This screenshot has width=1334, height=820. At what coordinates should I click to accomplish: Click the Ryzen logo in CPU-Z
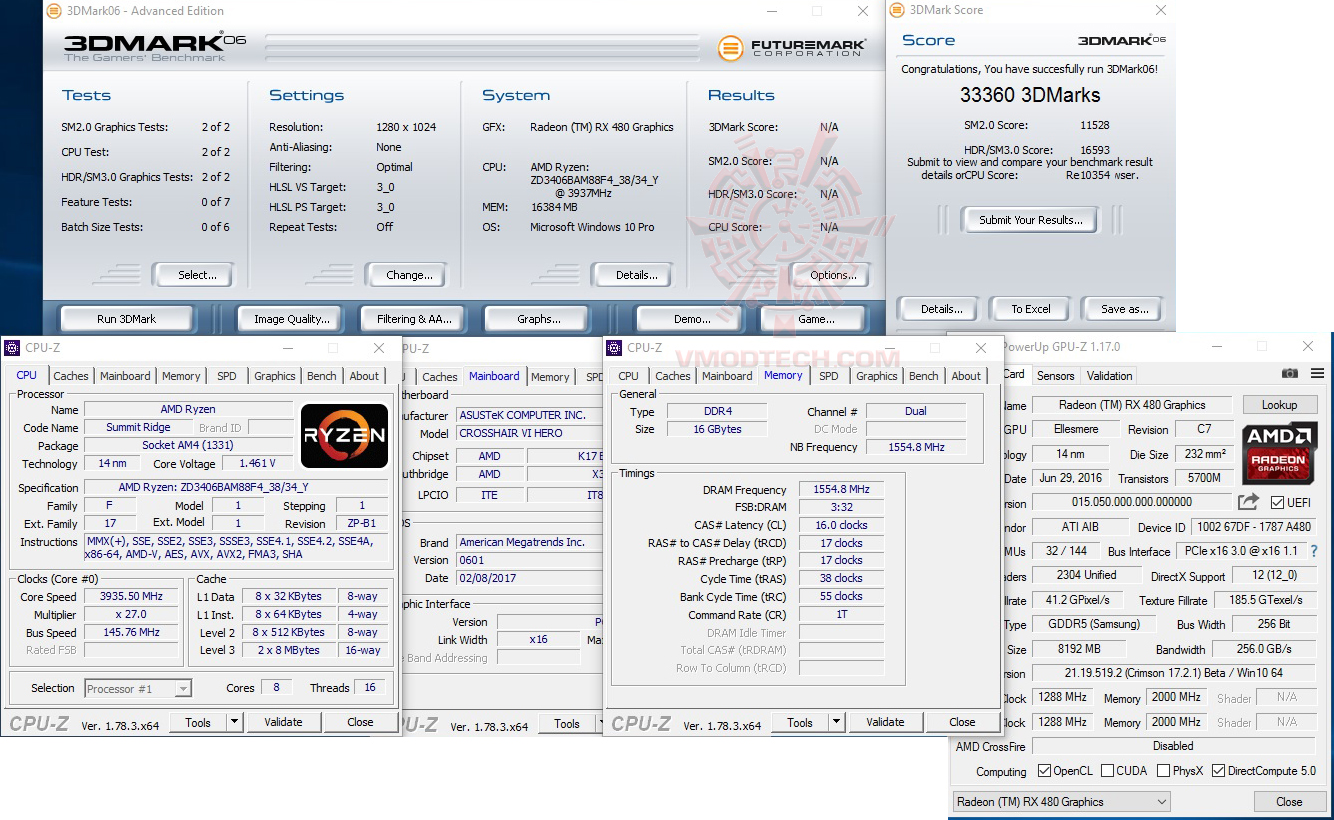pyautogui.click(x=345, y=436)
